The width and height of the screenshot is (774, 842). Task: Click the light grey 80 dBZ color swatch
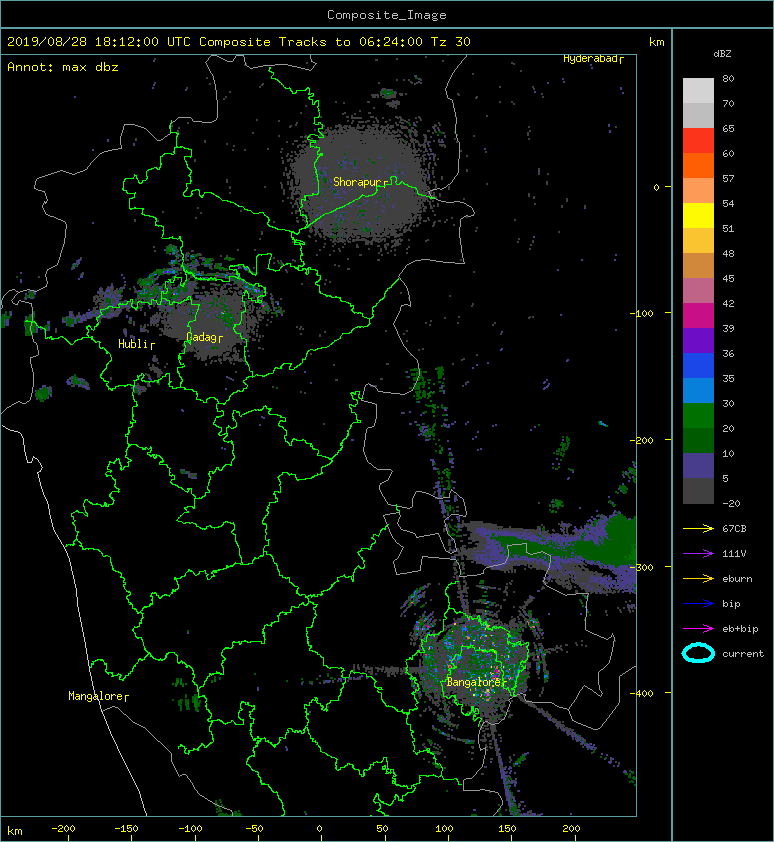tap(698, 90)
